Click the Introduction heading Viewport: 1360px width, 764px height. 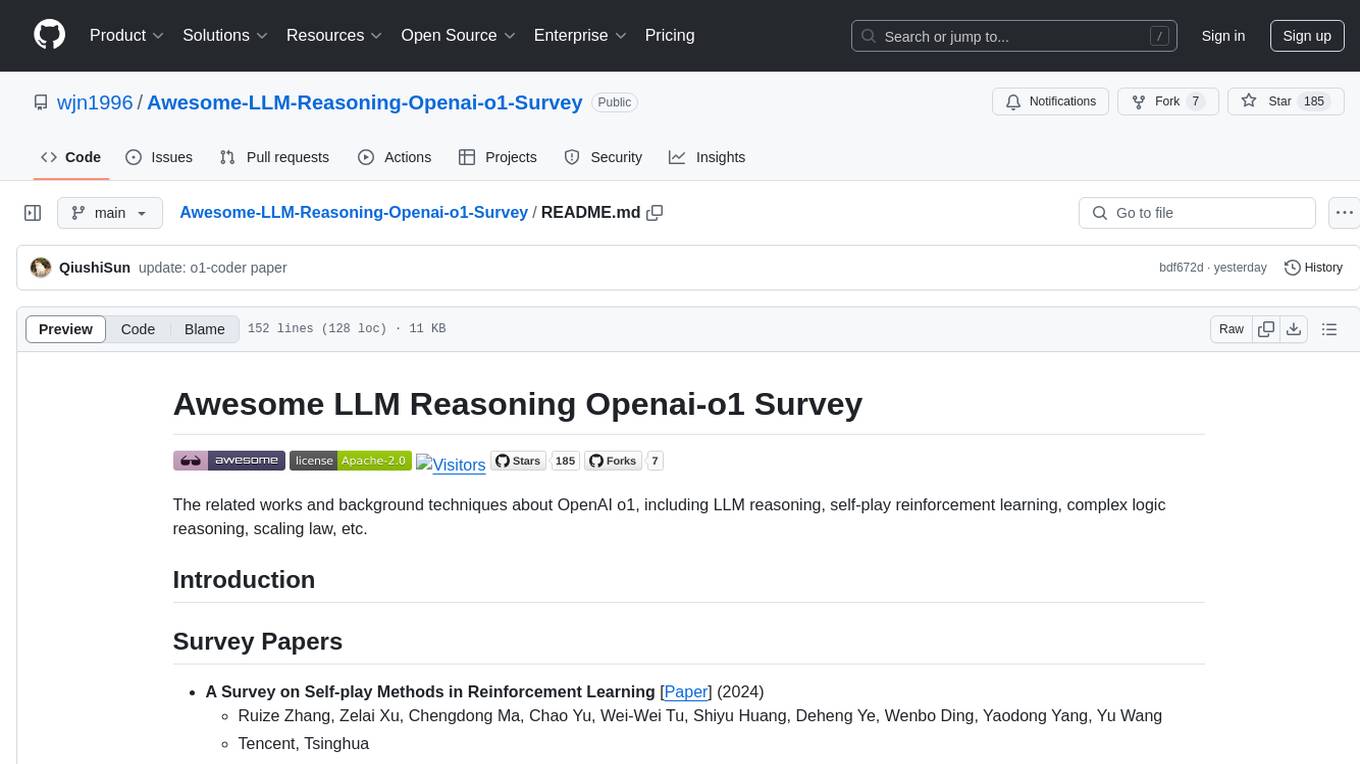[x=244, y=579]
